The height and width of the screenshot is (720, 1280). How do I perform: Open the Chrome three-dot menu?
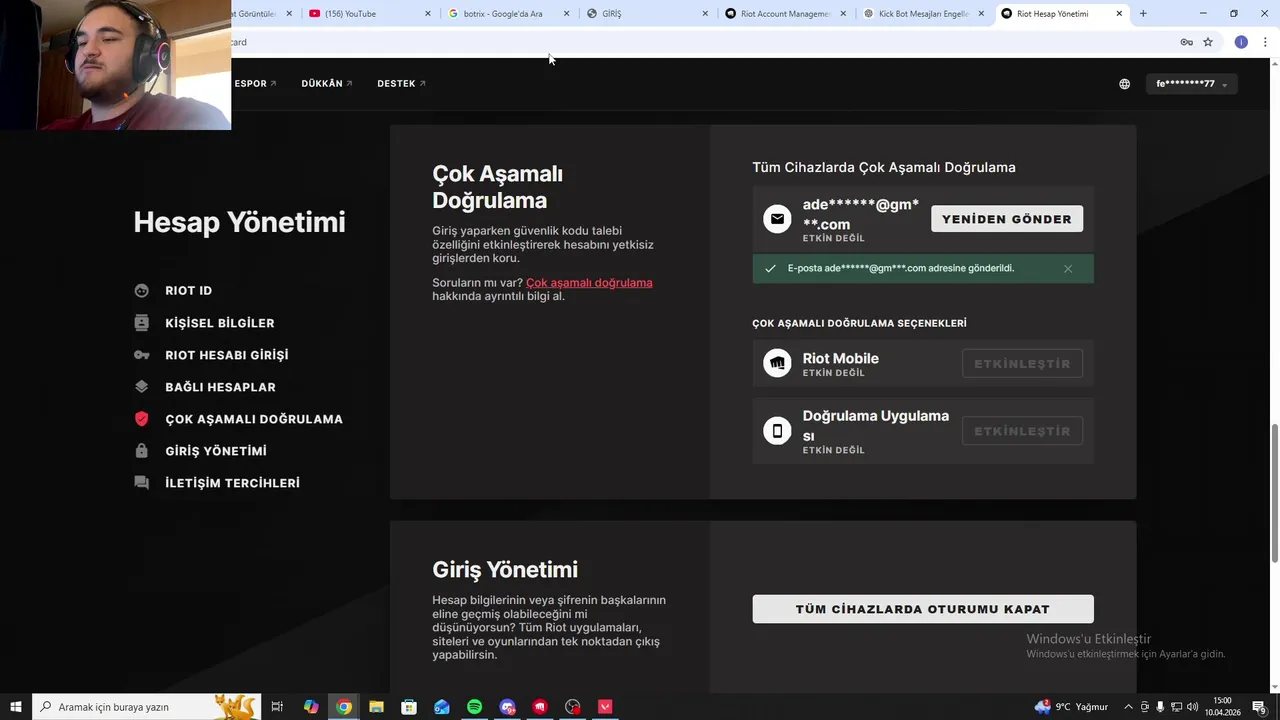pyautogui.click(x=1265, y=42)
